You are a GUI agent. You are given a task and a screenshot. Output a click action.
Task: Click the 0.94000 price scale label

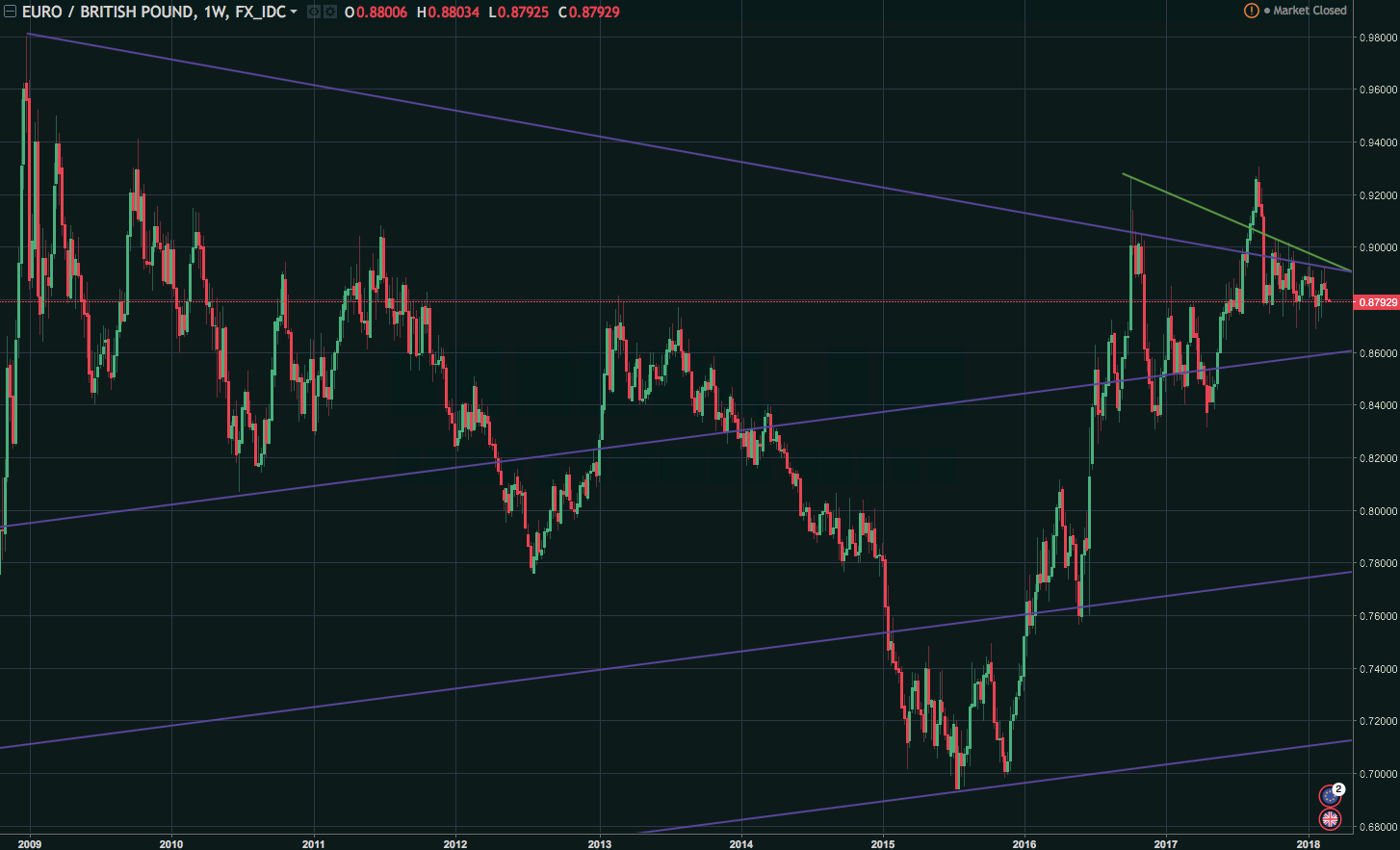point(1378,143)
